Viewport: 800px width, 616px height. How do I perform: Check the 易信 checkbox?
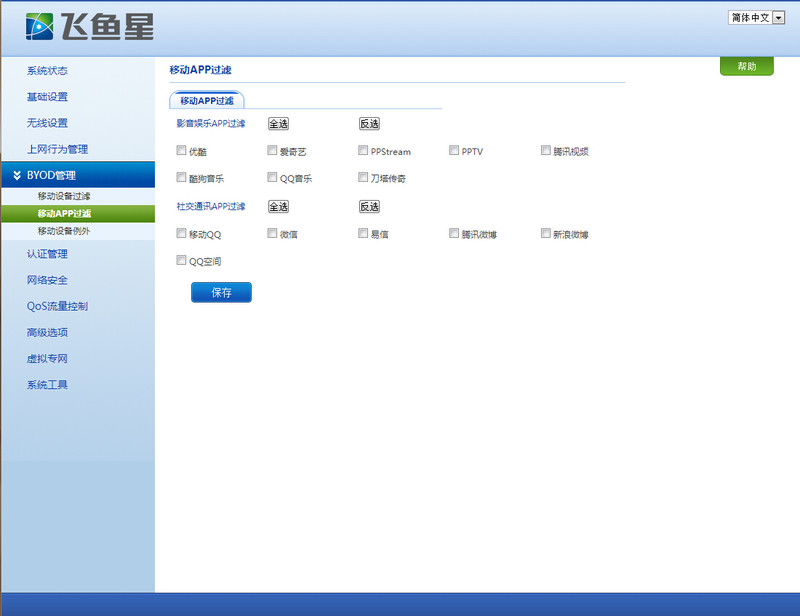[363, 233]
